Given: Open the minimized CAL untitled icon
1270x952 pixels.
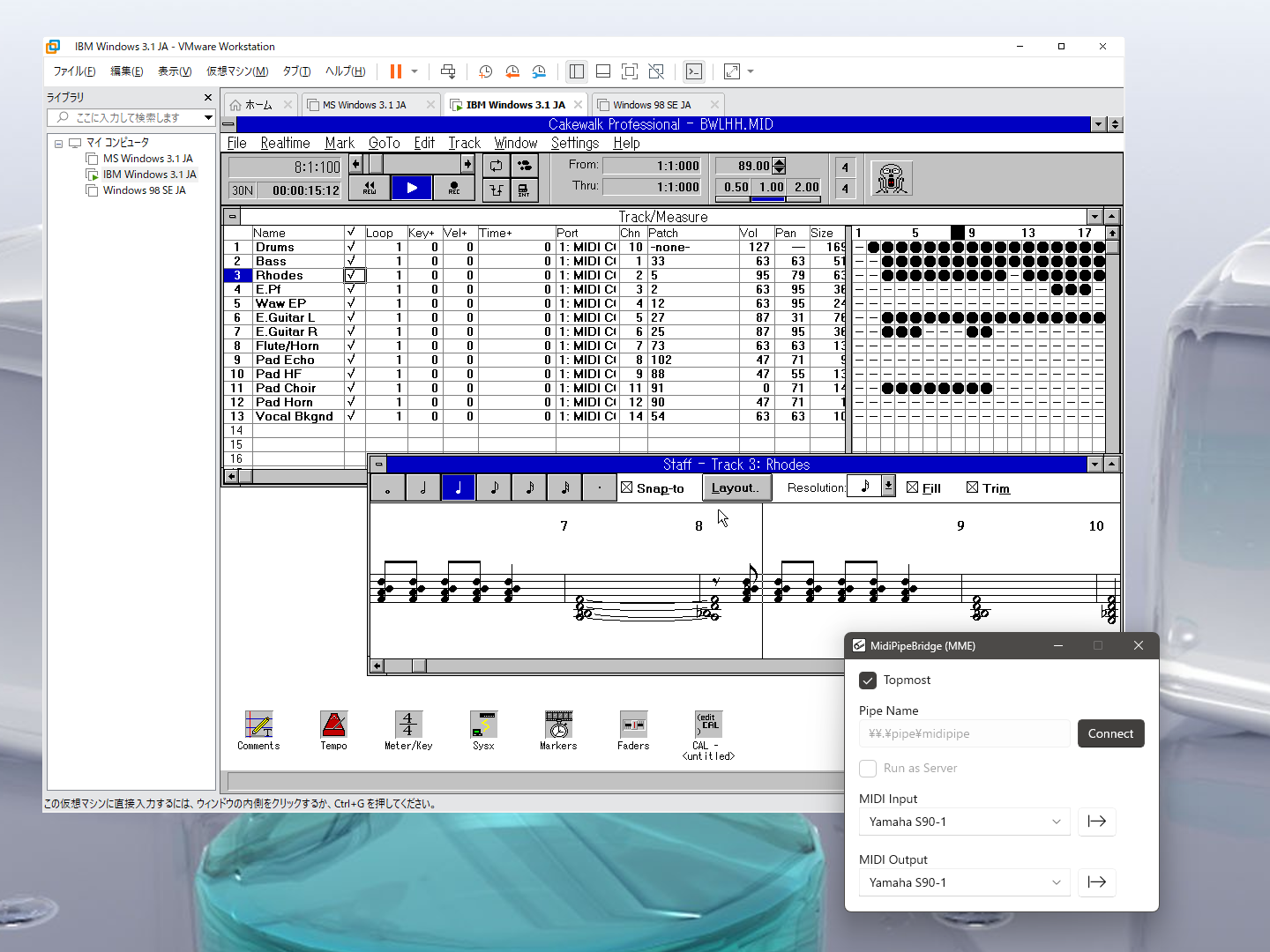Looking at the screenshot, I should 708,736.
